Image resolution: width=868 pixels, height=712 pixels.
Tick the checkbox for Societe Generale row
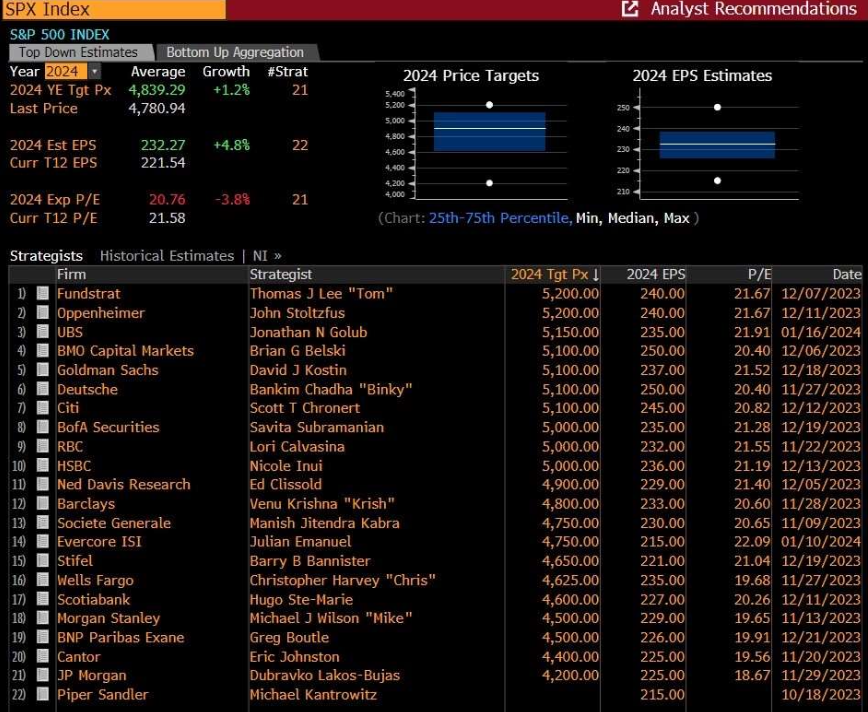(43, 523)
